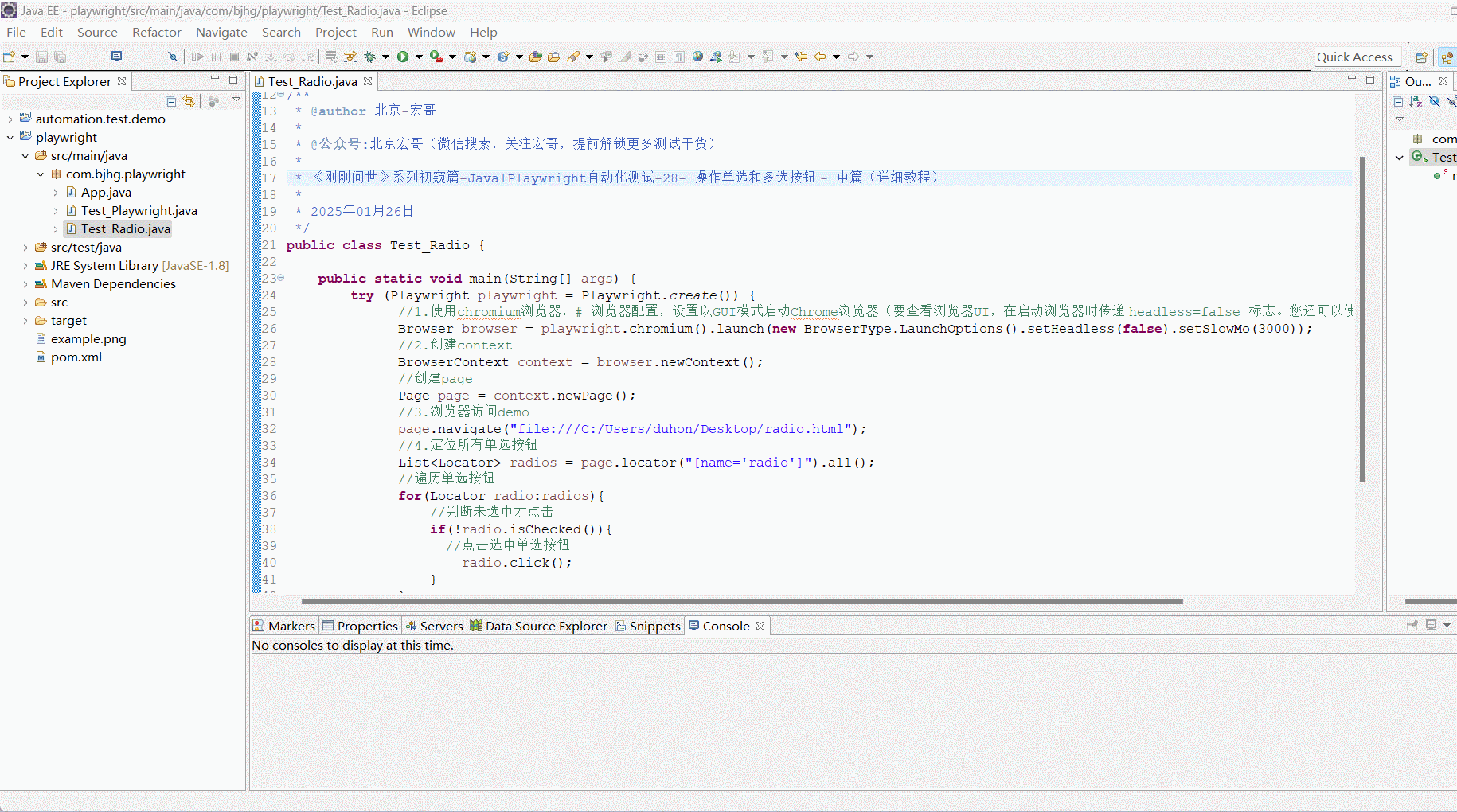1457x812 pixels.
Task: Switch to the Servers tab
Action: 434,626
